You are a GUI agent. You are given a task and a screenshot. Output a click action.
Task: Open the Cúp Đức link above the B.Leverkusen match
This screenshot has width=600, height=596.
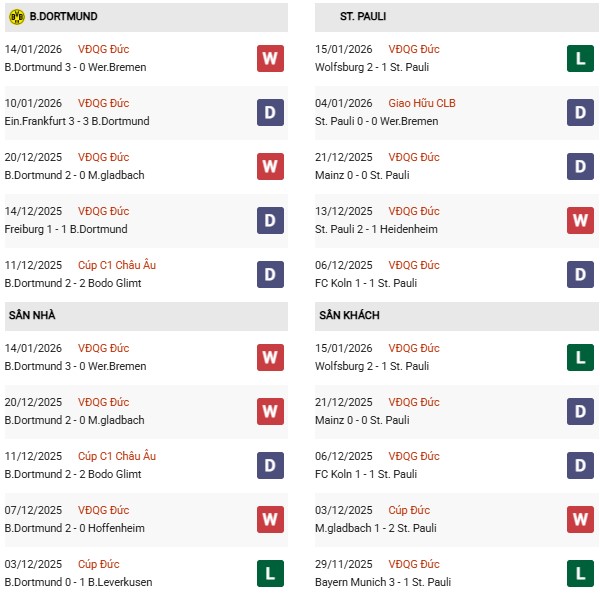[98, 564]
